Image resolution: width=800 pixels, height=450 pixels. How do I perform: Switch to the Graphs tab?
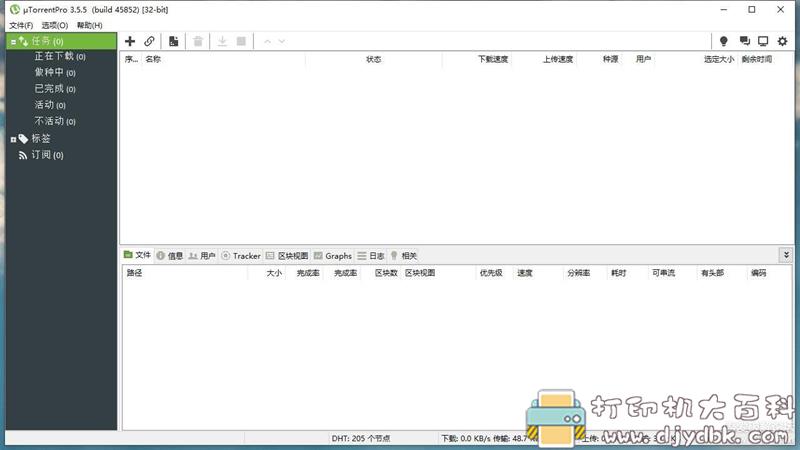tap(333, 256)
